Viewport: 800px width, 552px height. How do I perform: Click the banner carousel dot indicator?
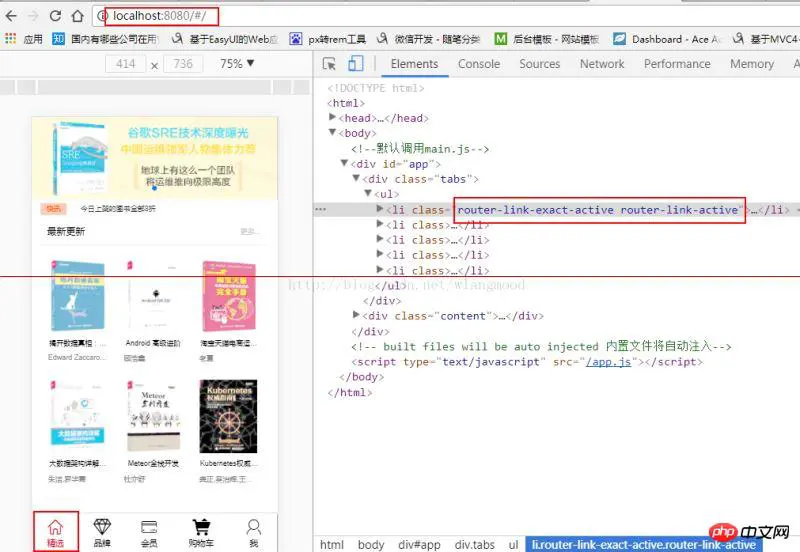point(155,188)
